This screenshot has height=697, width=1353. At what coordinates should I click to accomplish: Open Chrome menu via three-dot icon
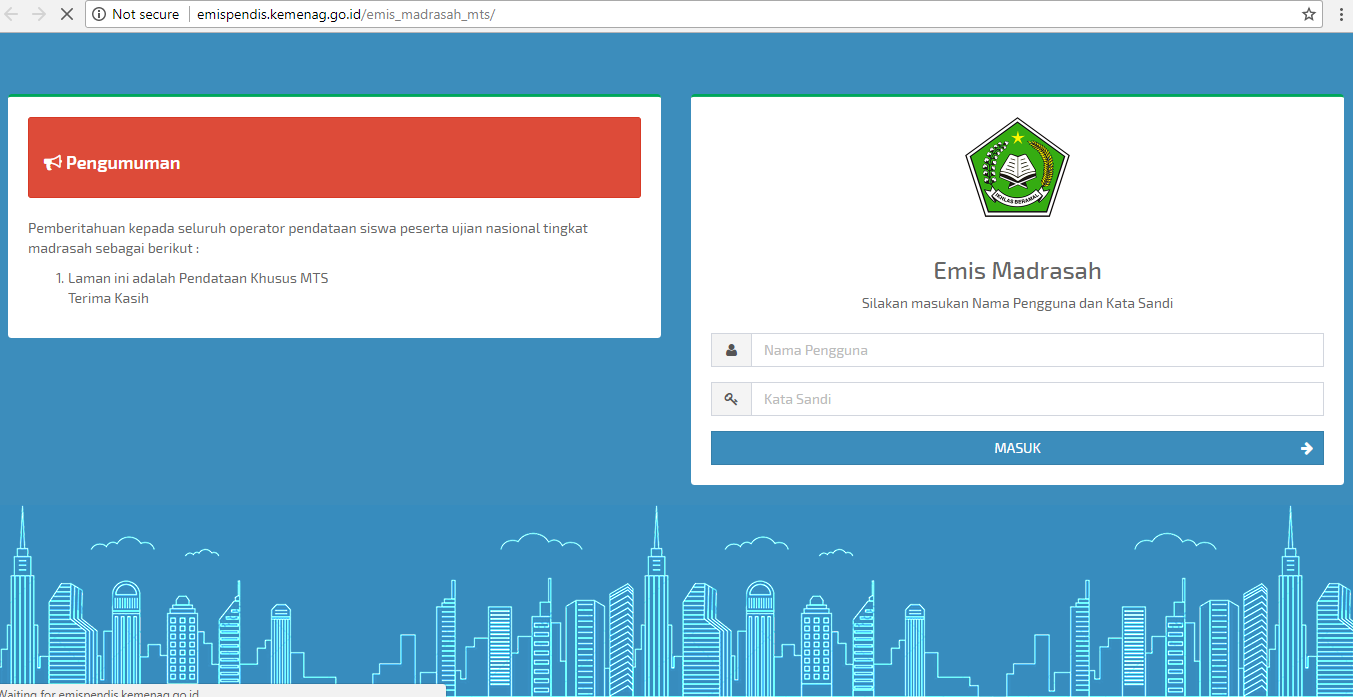tap(1340, 14)
